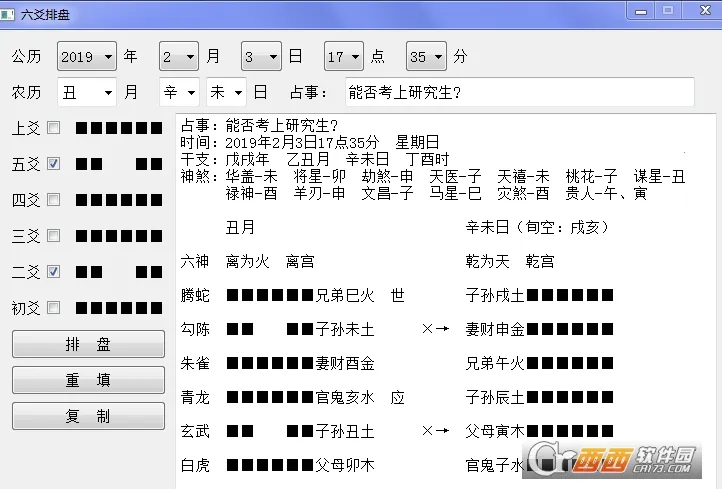Open the day dropdown before 日
Viewport: 722px width, 489px height.
click(261, 57)
